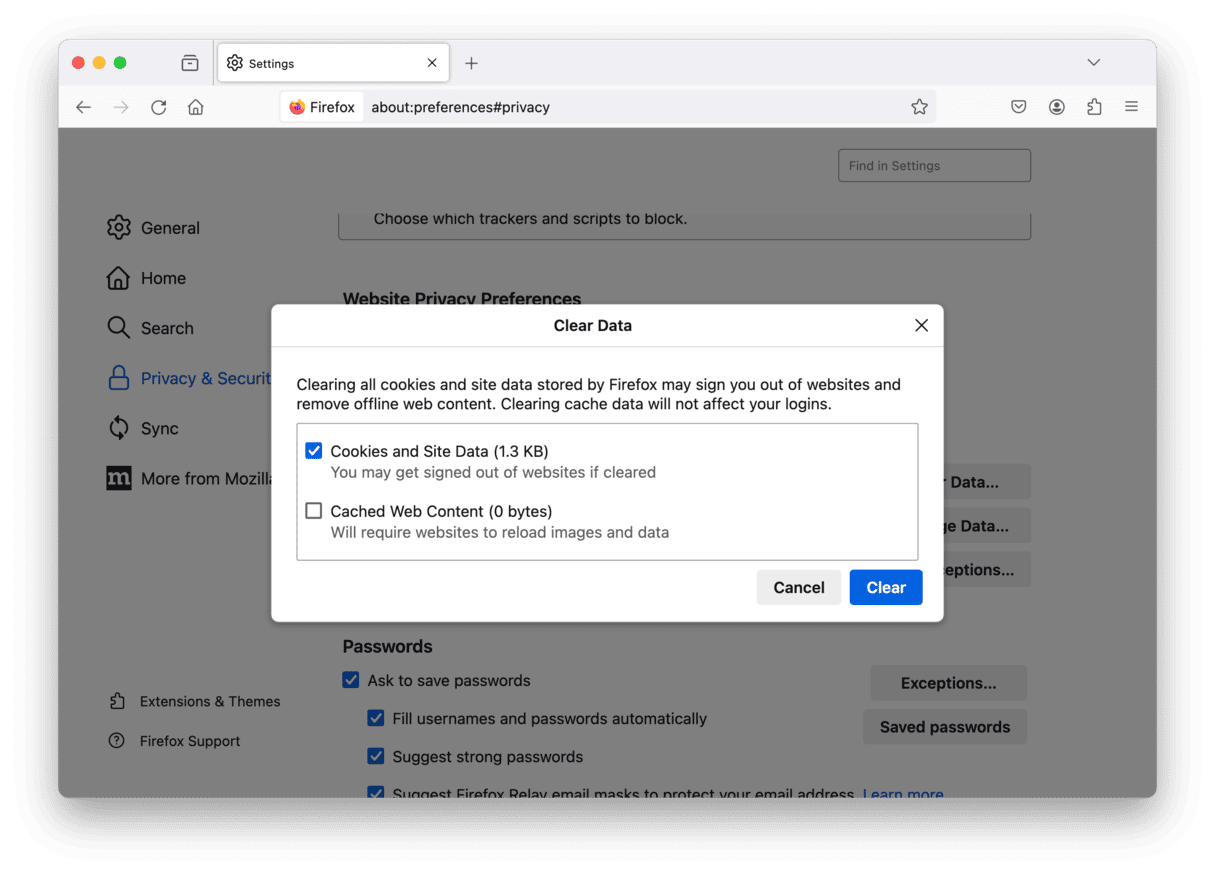
Task: Select the Privacy & Security category
Action: pos(189,378)
